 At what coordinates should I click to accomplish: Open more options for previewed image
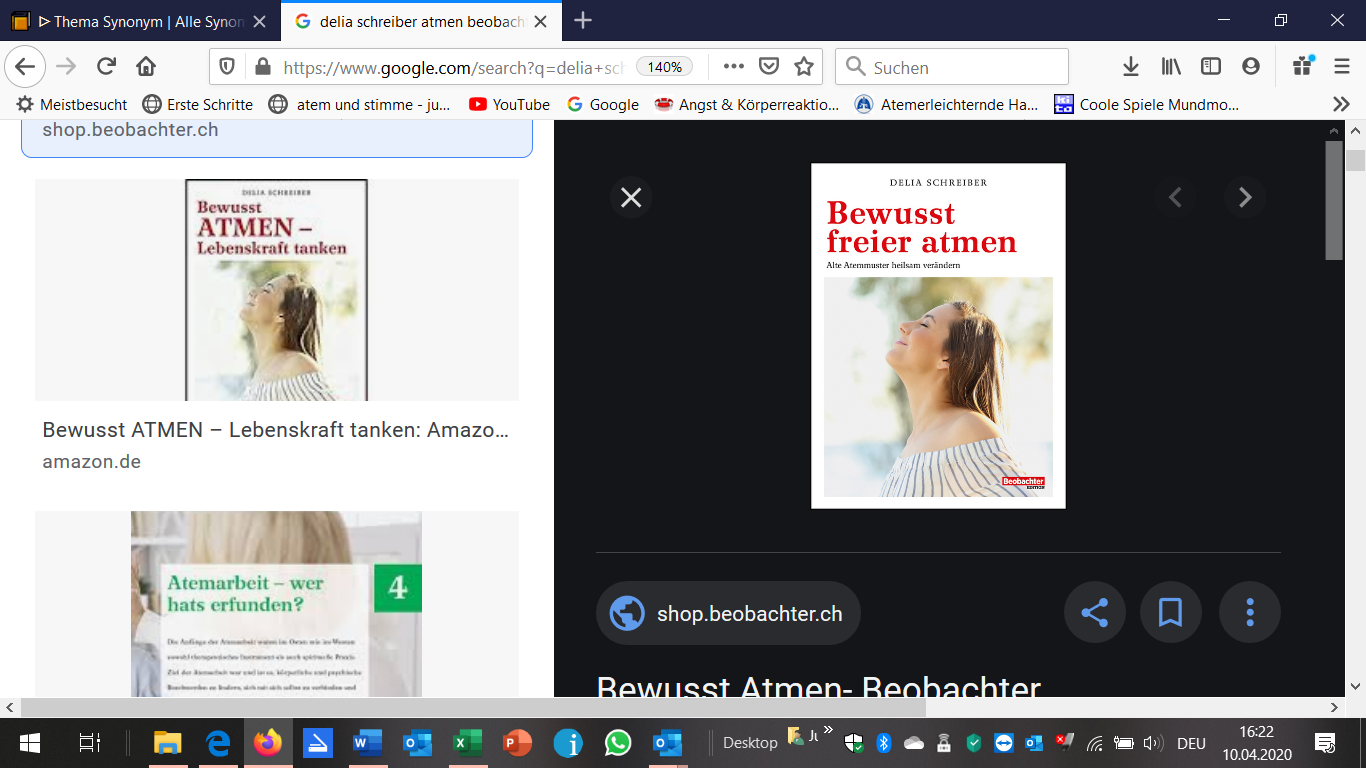point(1249,612)
